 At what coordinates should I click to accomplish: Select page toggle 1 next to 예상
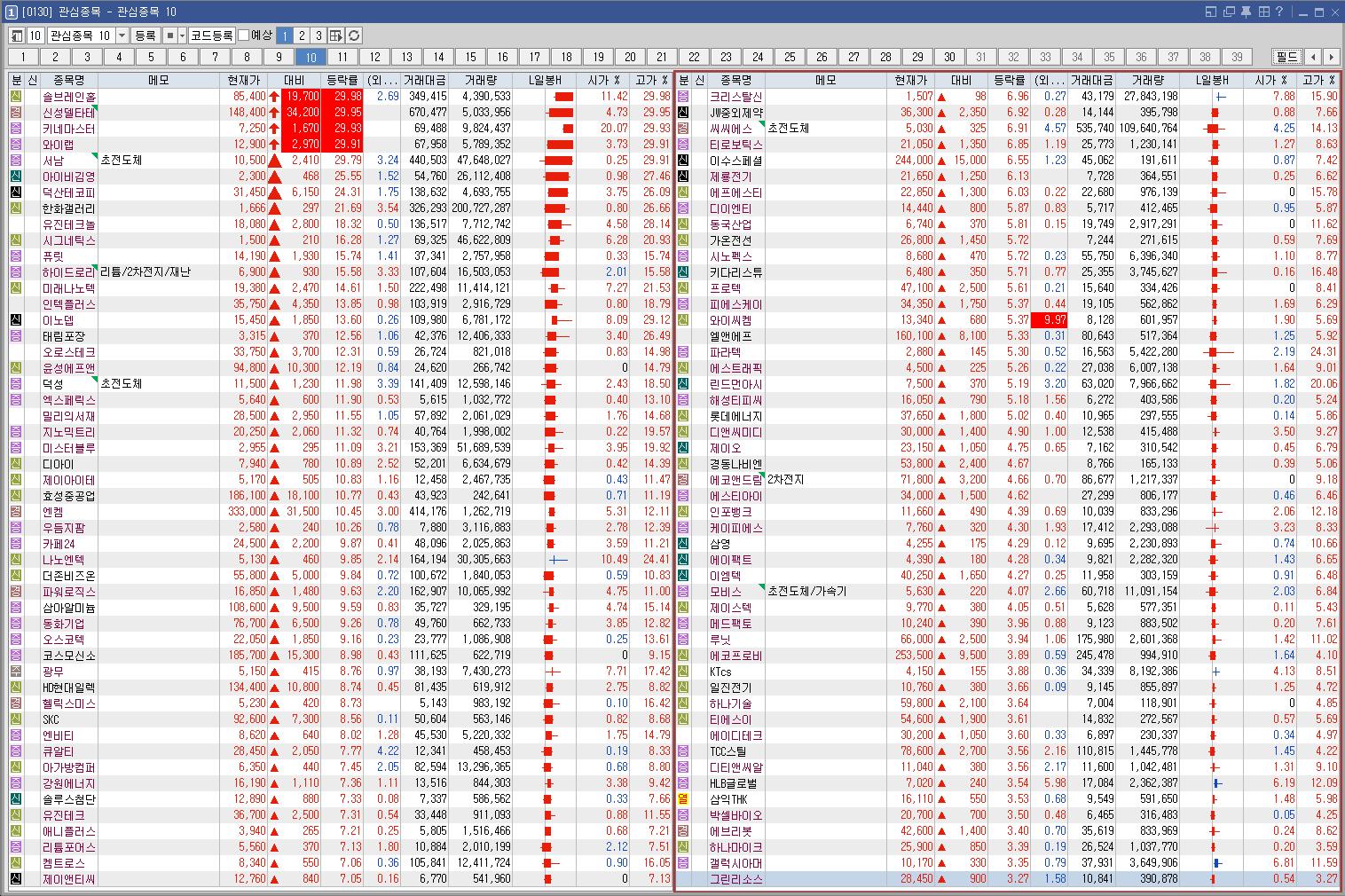284,35
